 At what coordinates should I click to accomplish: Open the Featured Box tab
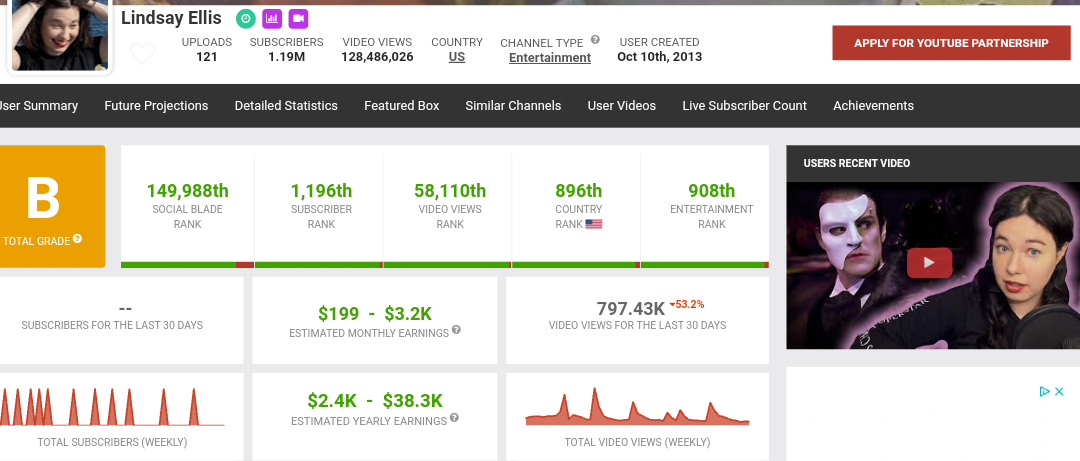pos(402,105)
